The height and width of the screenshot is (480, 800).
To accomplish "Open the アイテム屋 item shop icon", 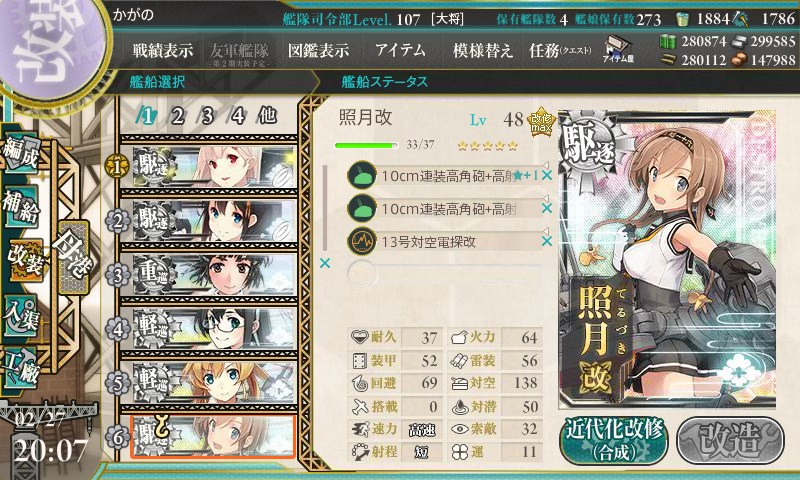I will (x=617, y=49).
